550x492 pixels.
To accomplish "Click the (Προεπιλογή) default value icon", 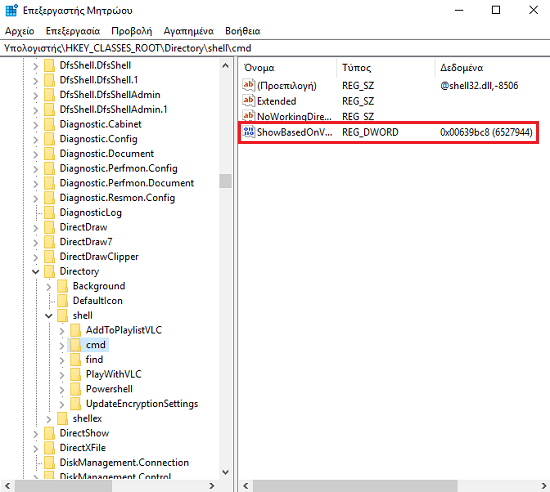I will (x=249, y=85).
